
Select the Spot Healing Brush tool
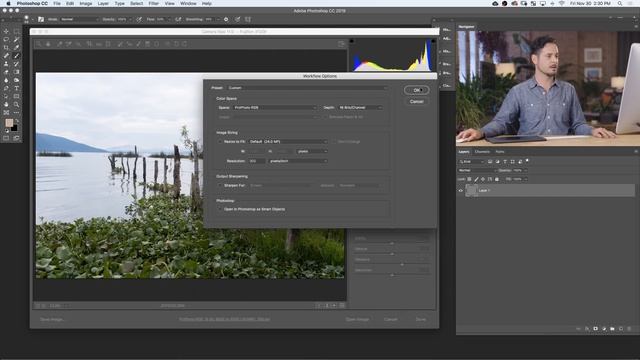(x=6, y=56)
